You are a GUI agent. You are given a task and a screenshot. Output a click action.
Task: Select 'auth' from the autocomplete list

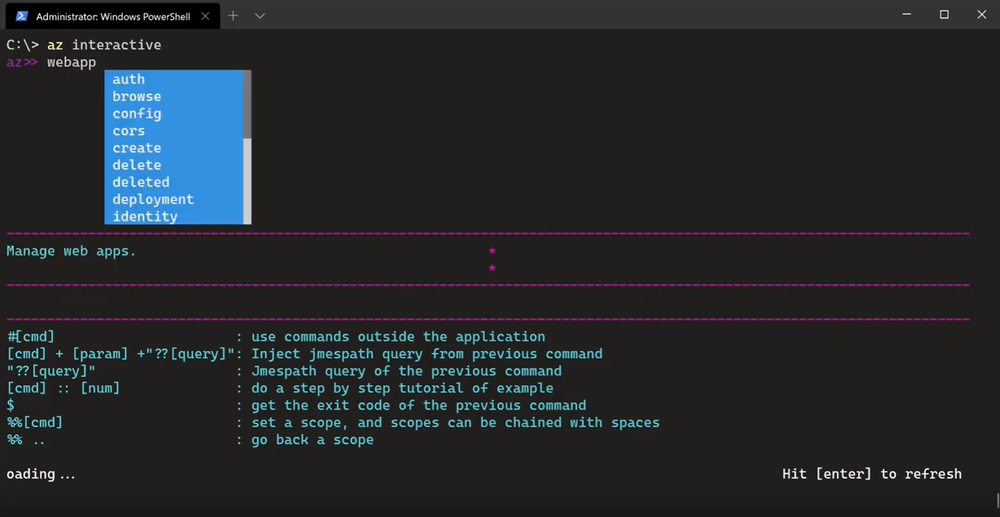tap(129, 79)
